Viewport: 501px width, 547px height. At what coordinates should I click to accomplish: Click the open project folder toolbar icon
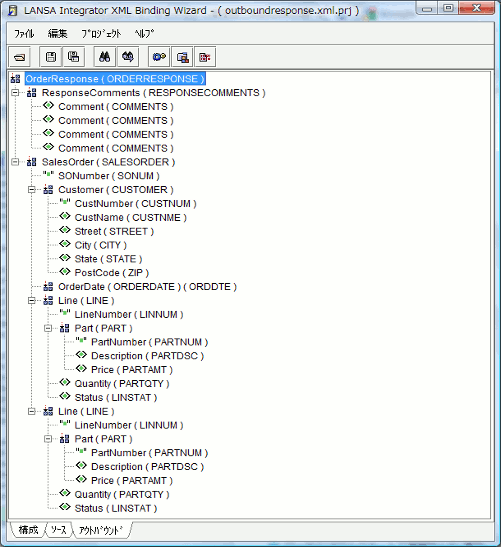click(20, 57)
